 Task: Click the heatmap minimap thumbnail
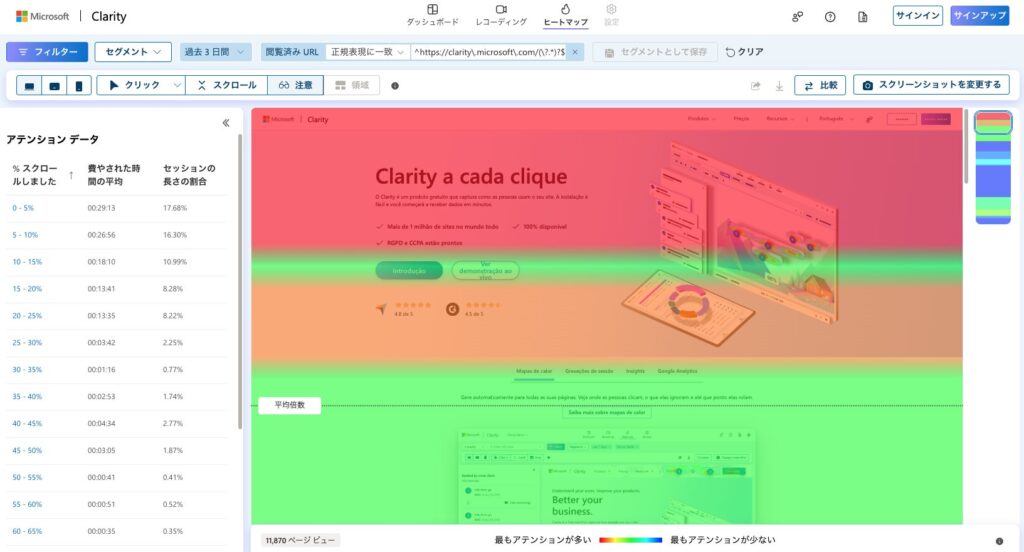993,167
